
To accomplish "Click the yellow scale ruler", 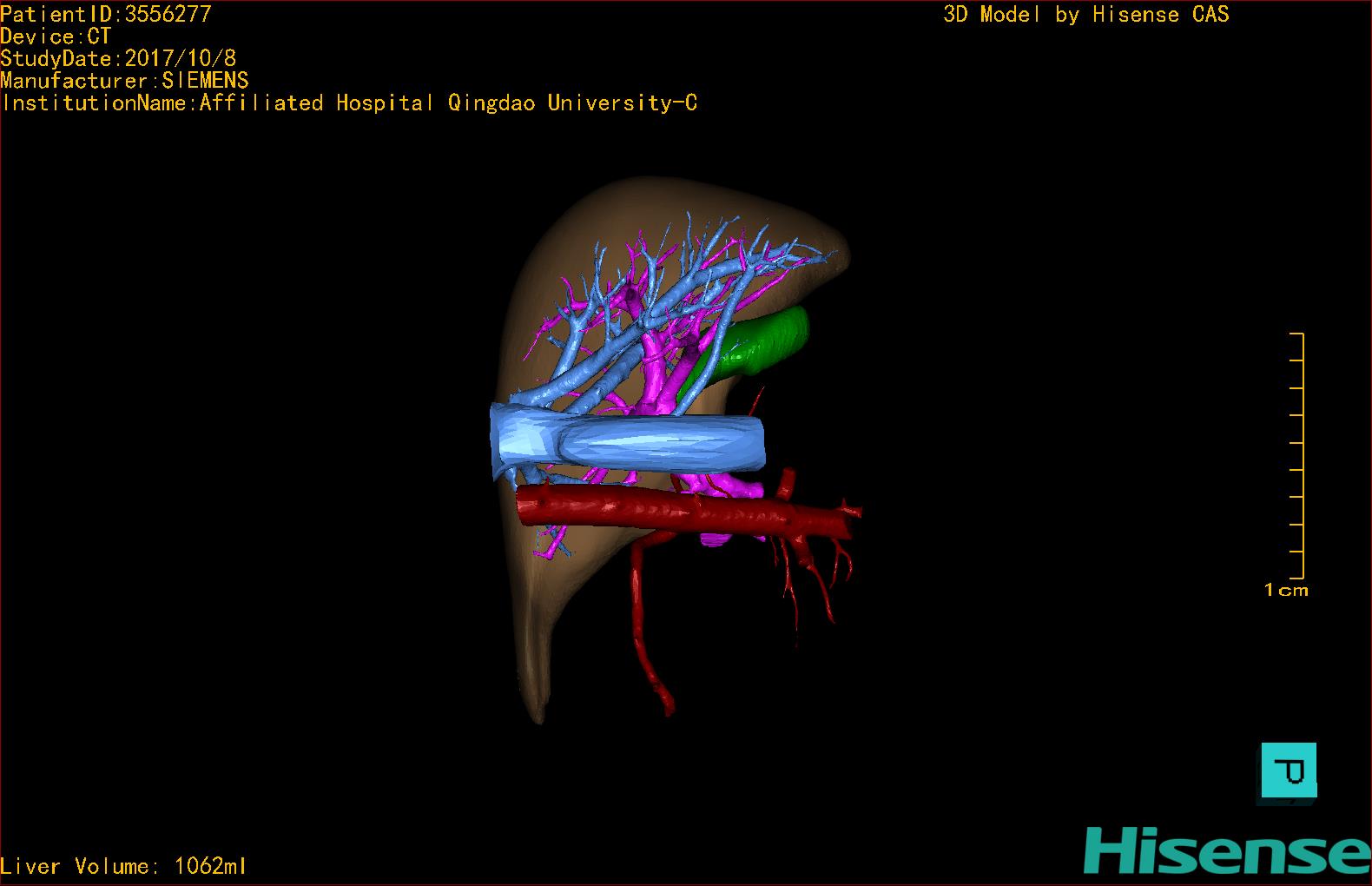I will [x=1297, y=455].
